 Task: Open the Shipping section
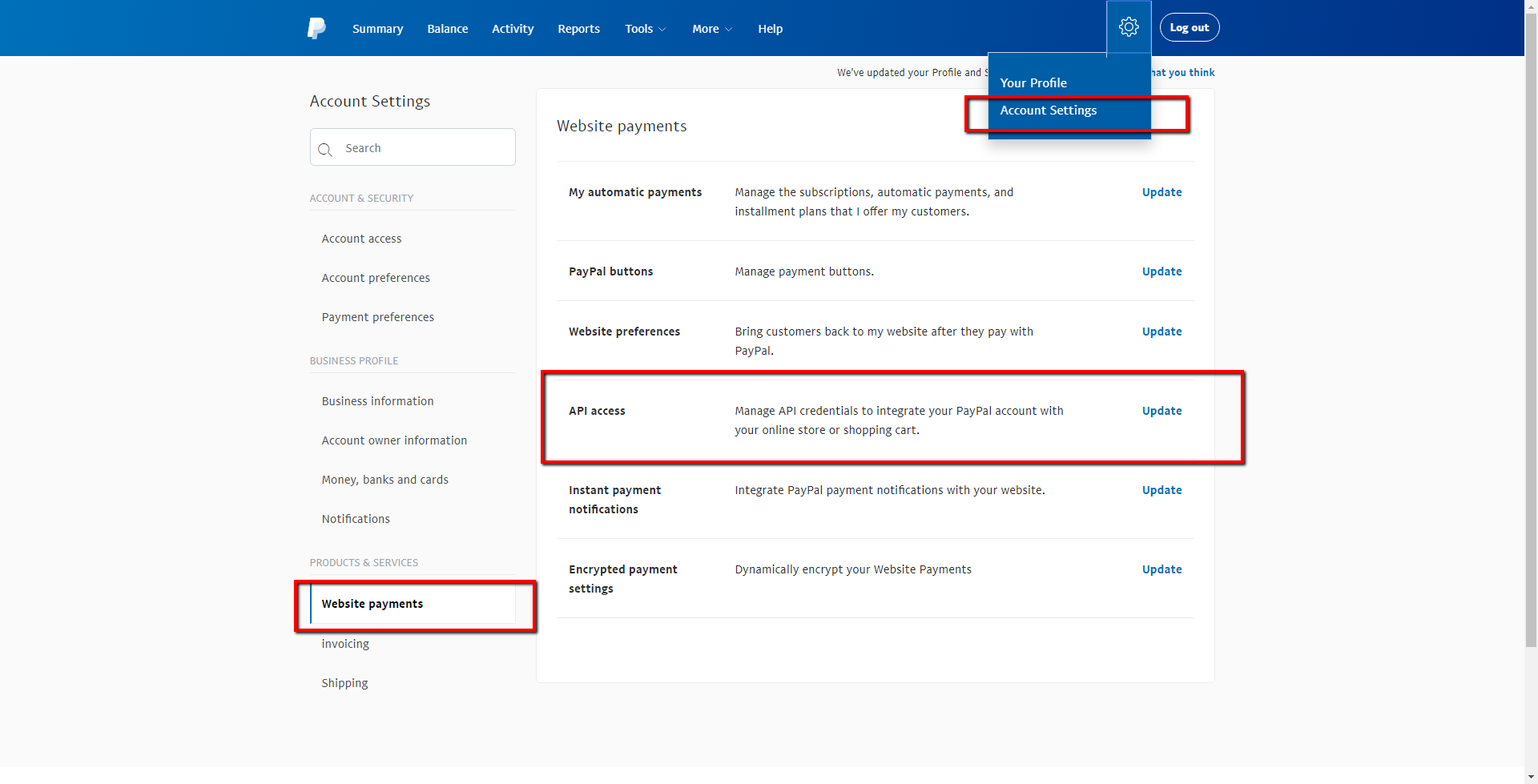coord(344,683)
